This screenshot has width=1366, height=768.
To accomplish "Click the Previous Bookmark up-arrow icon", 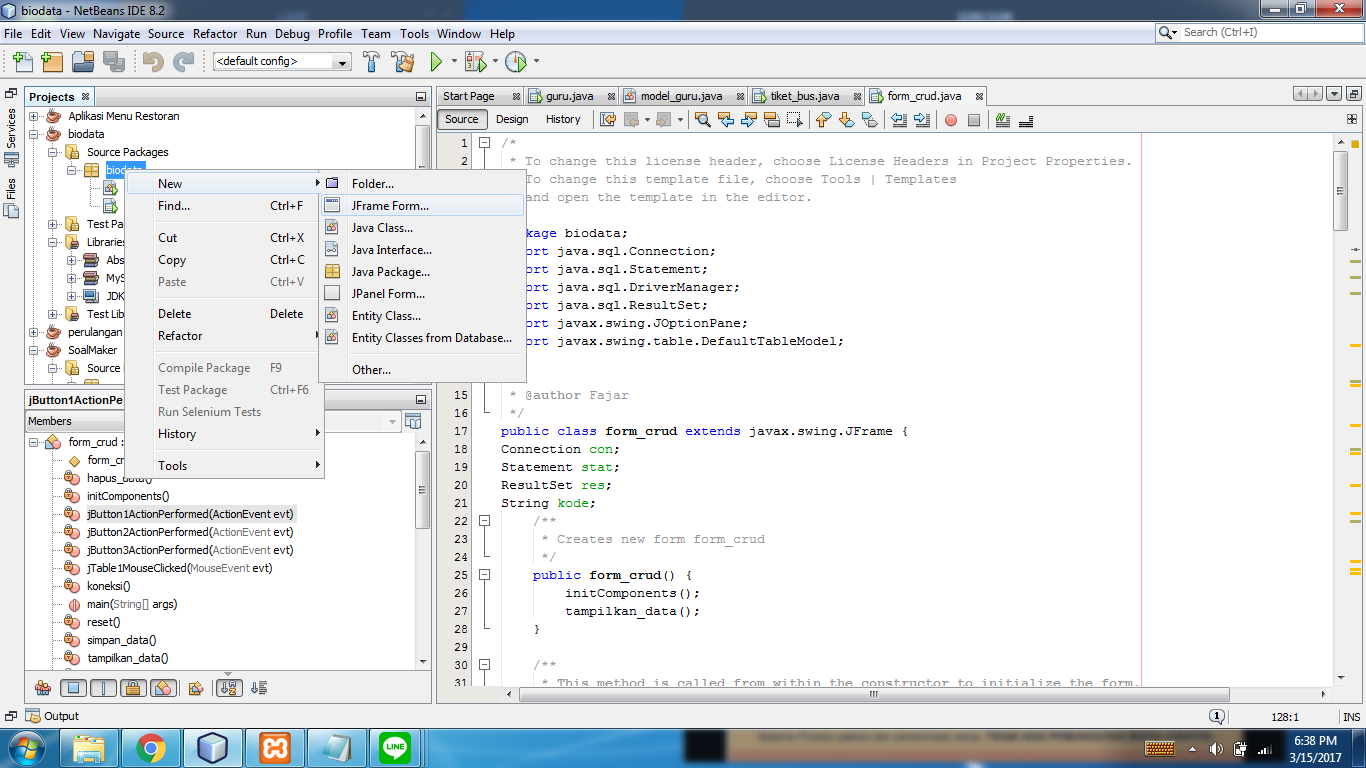I will 824,120.
